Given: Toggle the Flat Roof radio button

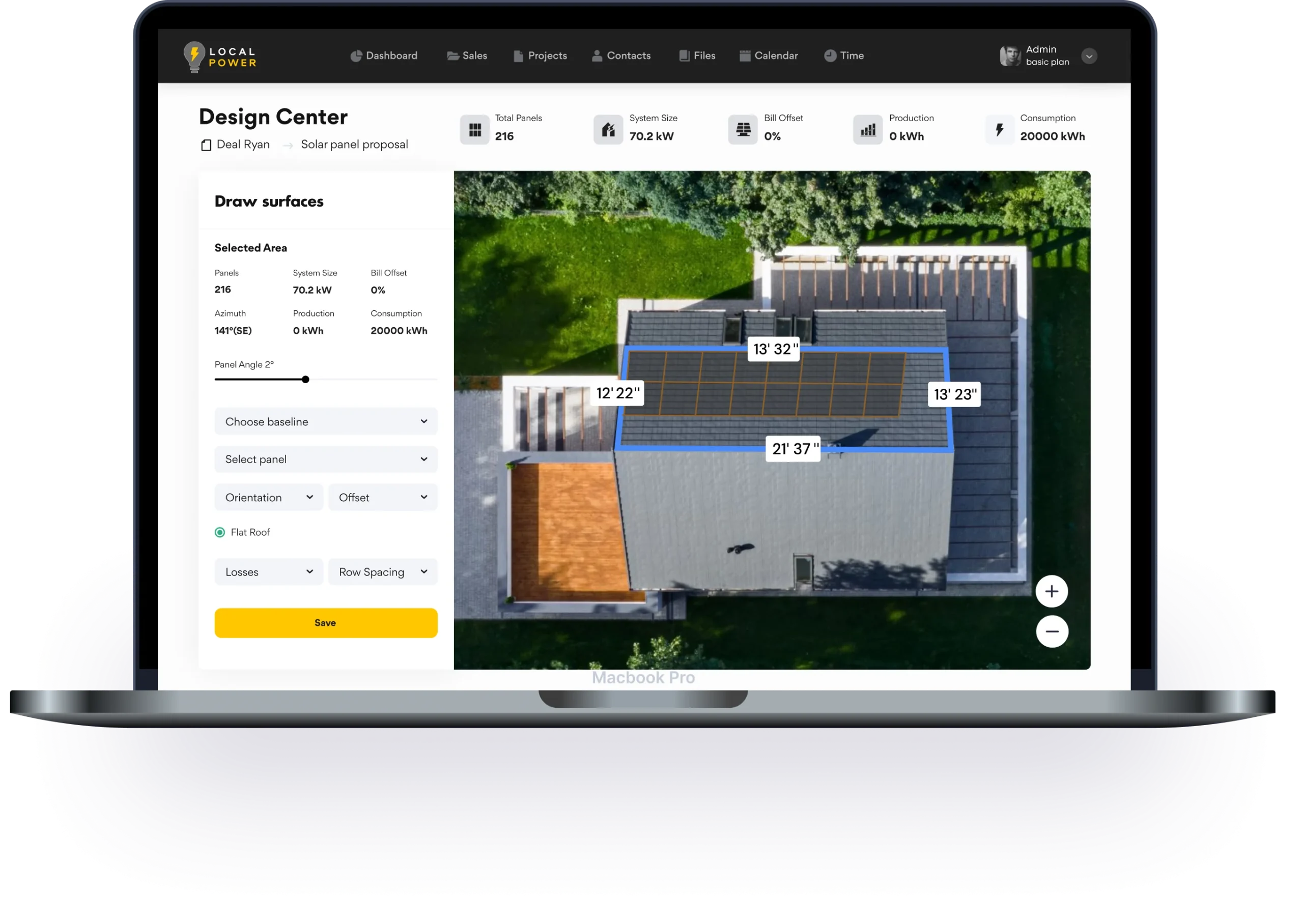Looking at the screenshot, I should 220,532.
